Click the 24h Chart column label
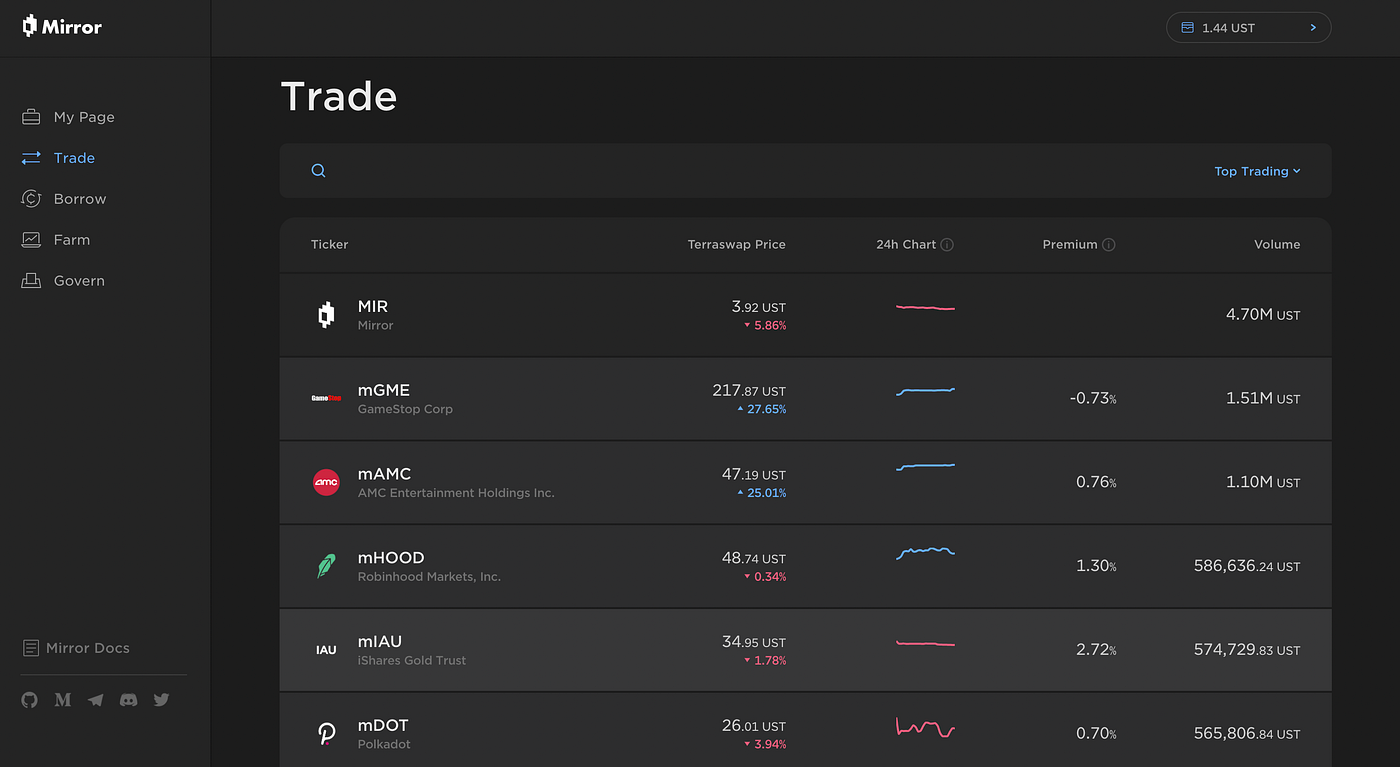This screenshot has height=767, width=1400. click(906, 245)
